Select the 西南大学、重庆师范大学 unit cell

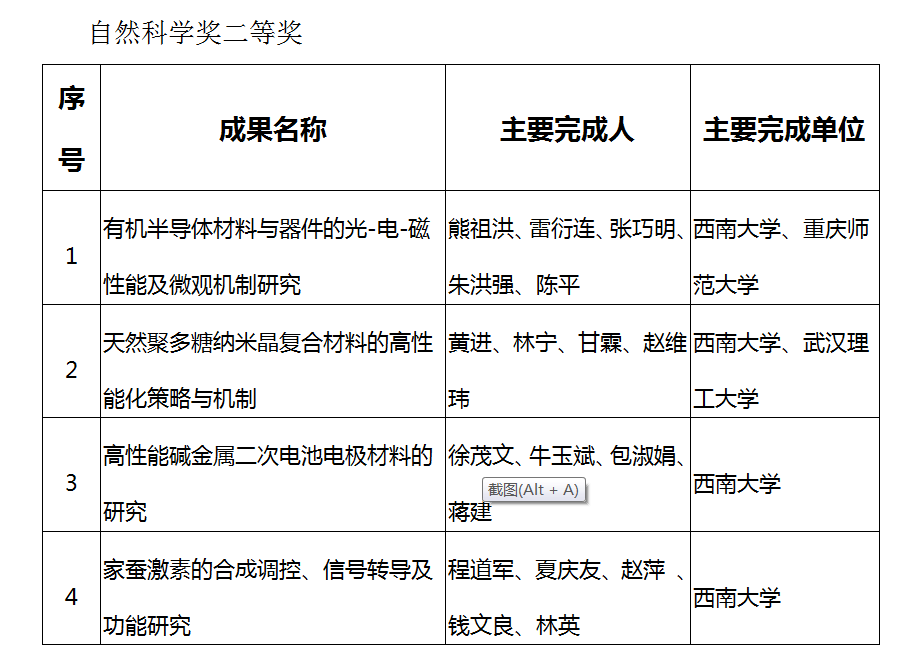782,256
